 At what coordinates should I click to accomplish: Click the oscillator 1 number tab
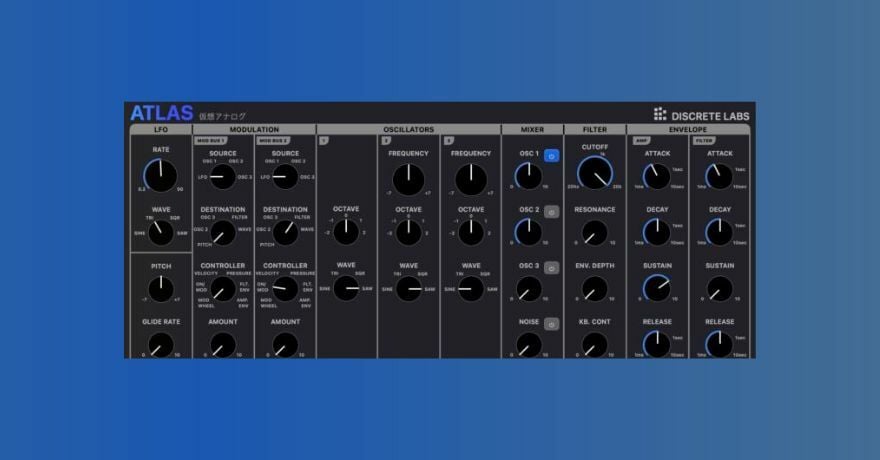(x=324, y=141)
